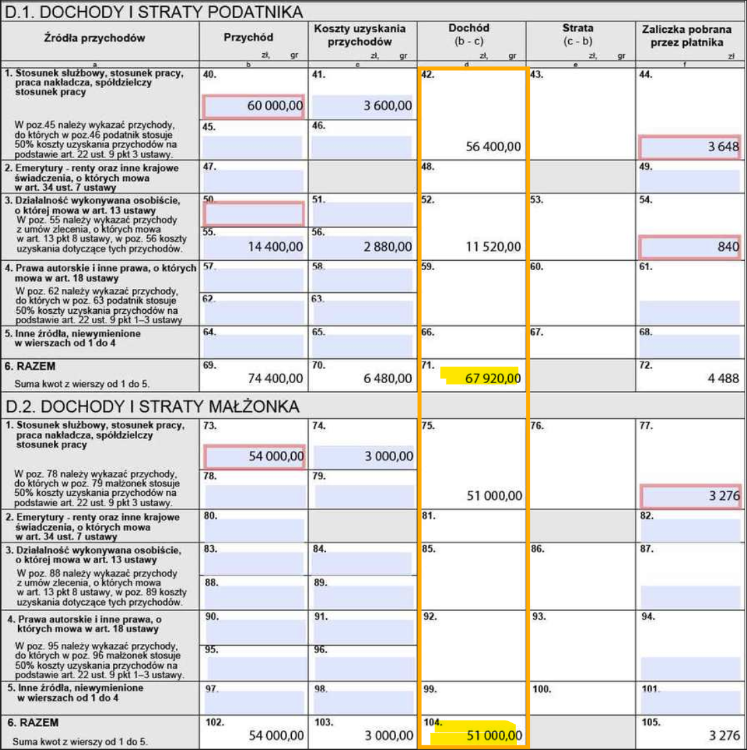Select spouse field 74 with 3 000,00
The image size is (747, 750).
[363, 457]
